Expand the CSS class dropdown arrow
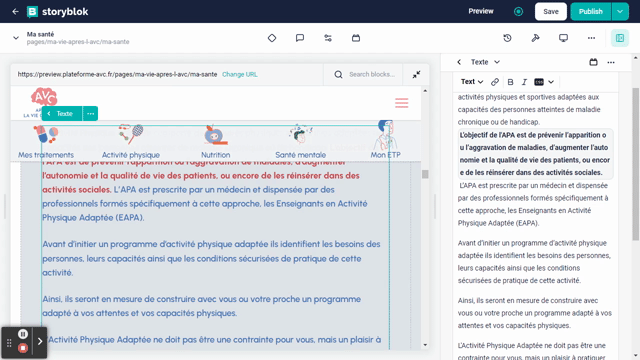The height and width of the screenshot is (360, 640). (551, 82)
